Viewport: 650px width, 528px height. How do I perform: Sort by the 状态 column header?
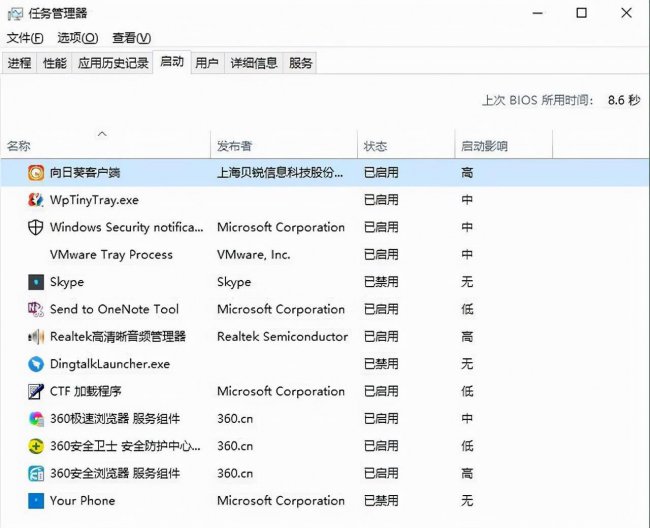tap(406, 144)
